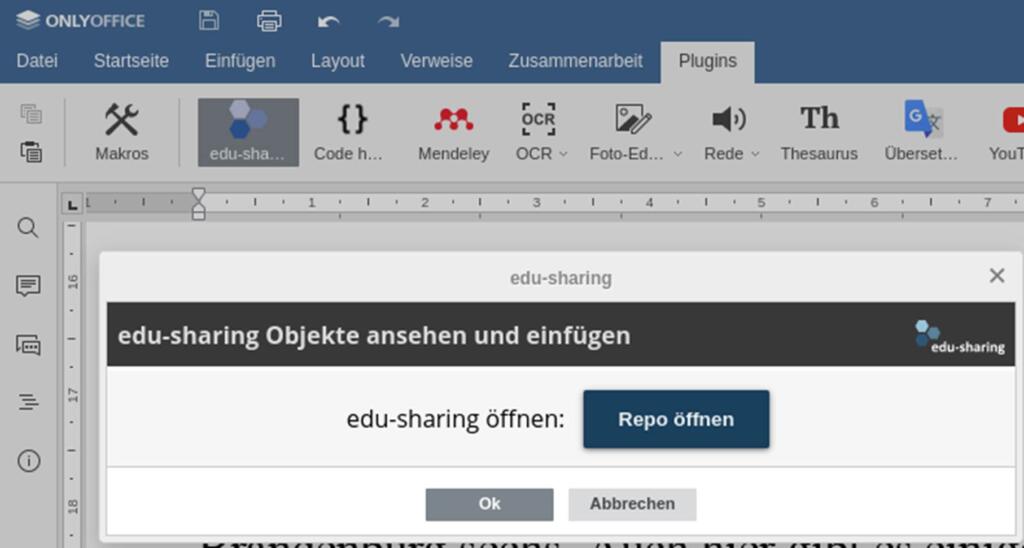Click the edu-sharing logo in dialog header

click(x=959, y=337)
